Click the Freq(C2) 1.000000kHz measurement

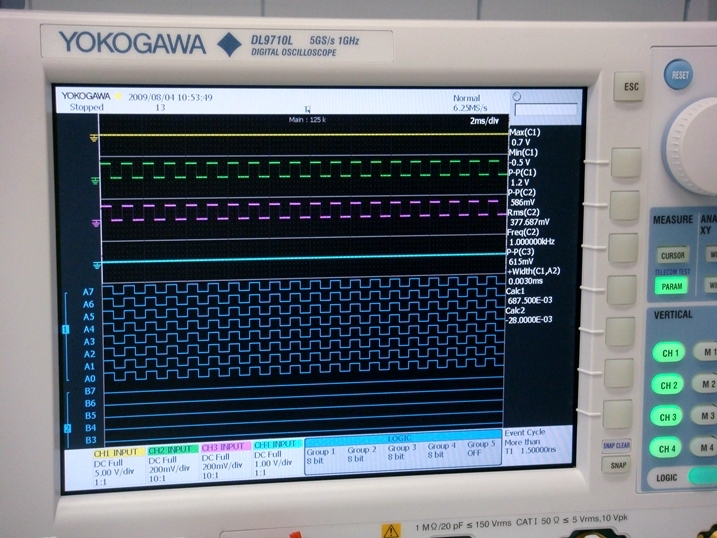coord(530,237)
